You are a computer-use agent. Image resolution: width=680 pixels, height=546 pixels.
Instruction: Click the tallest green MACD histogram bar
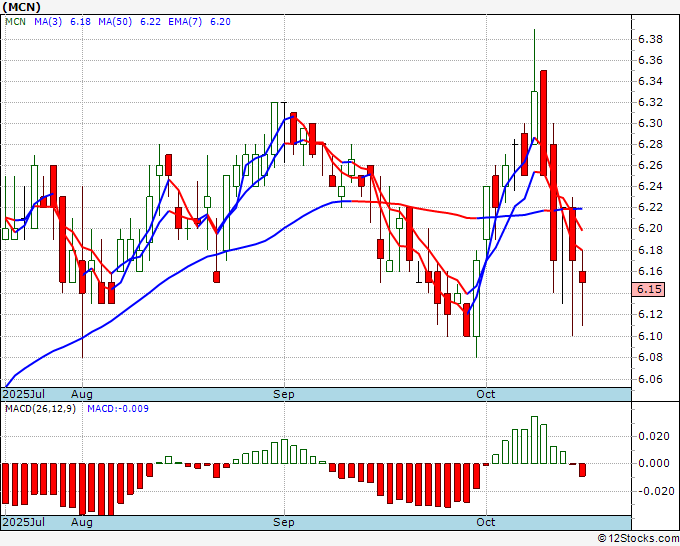point(534,440)
